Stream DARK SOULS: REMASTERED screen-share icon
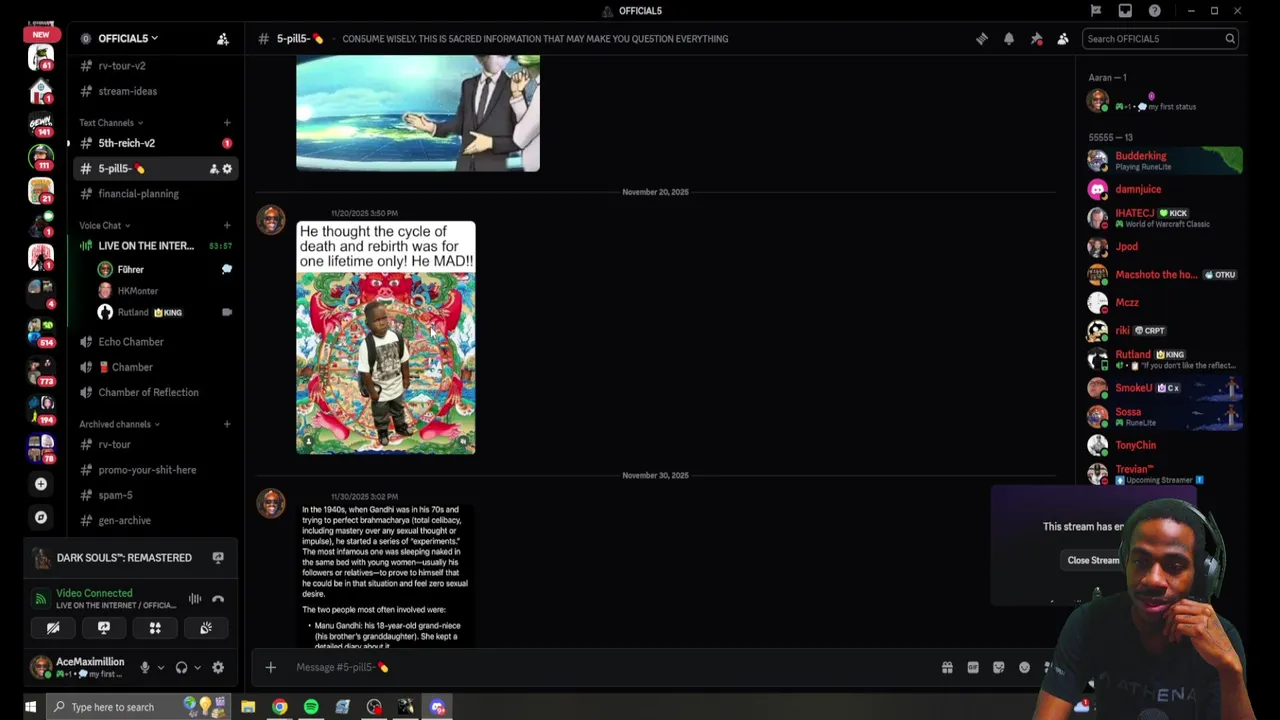This screenshot has width=1280, height=720. pos(218,558)
